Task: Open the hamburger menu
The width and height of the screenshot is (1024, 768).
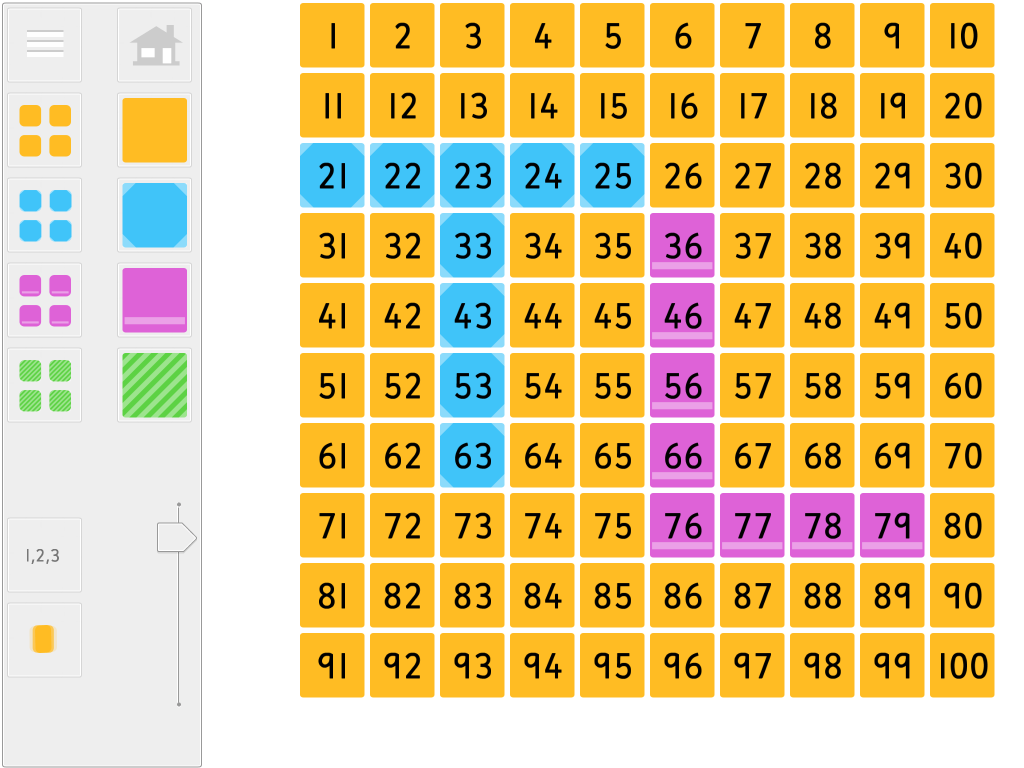Action: pyautogui.click(x=44, y=44)
